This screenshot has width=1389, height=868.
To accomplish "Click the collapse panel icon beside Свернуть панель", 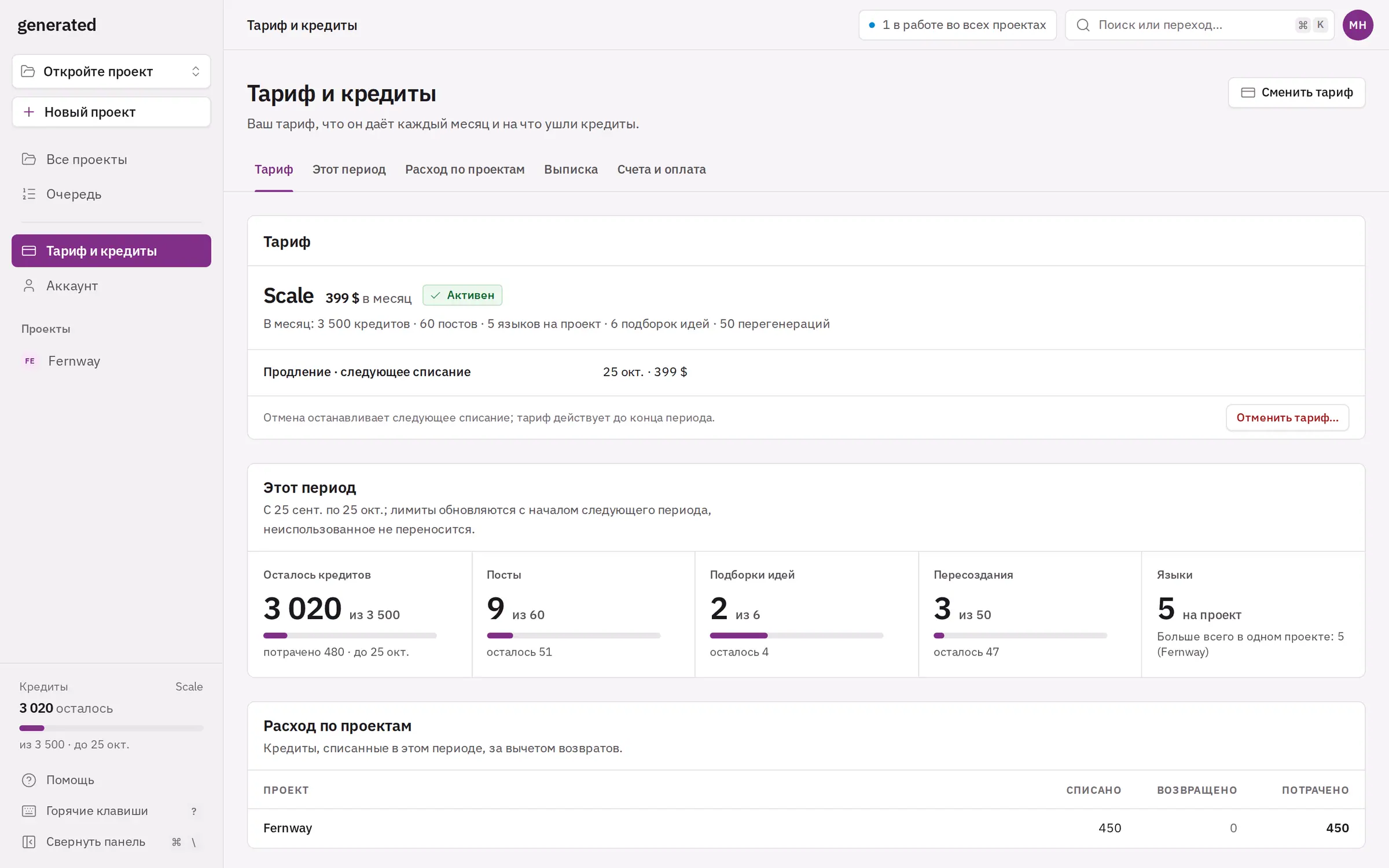I will 29,842.
